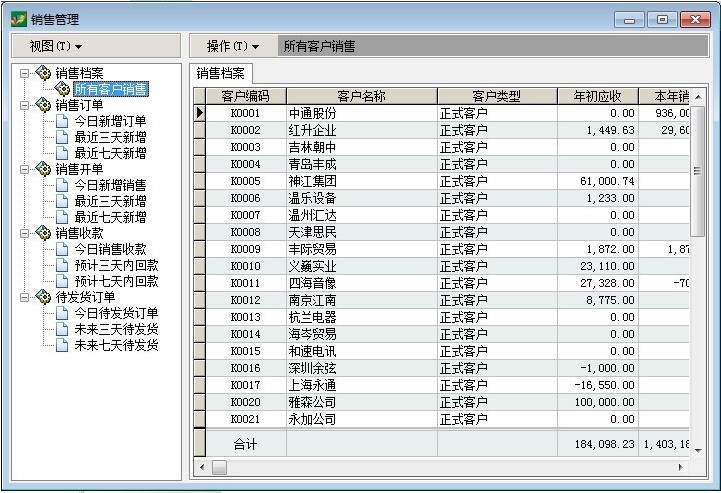Click the 销售开单 folder icon
The width and height of the screenshot is (721, 493).
[43, 169]
